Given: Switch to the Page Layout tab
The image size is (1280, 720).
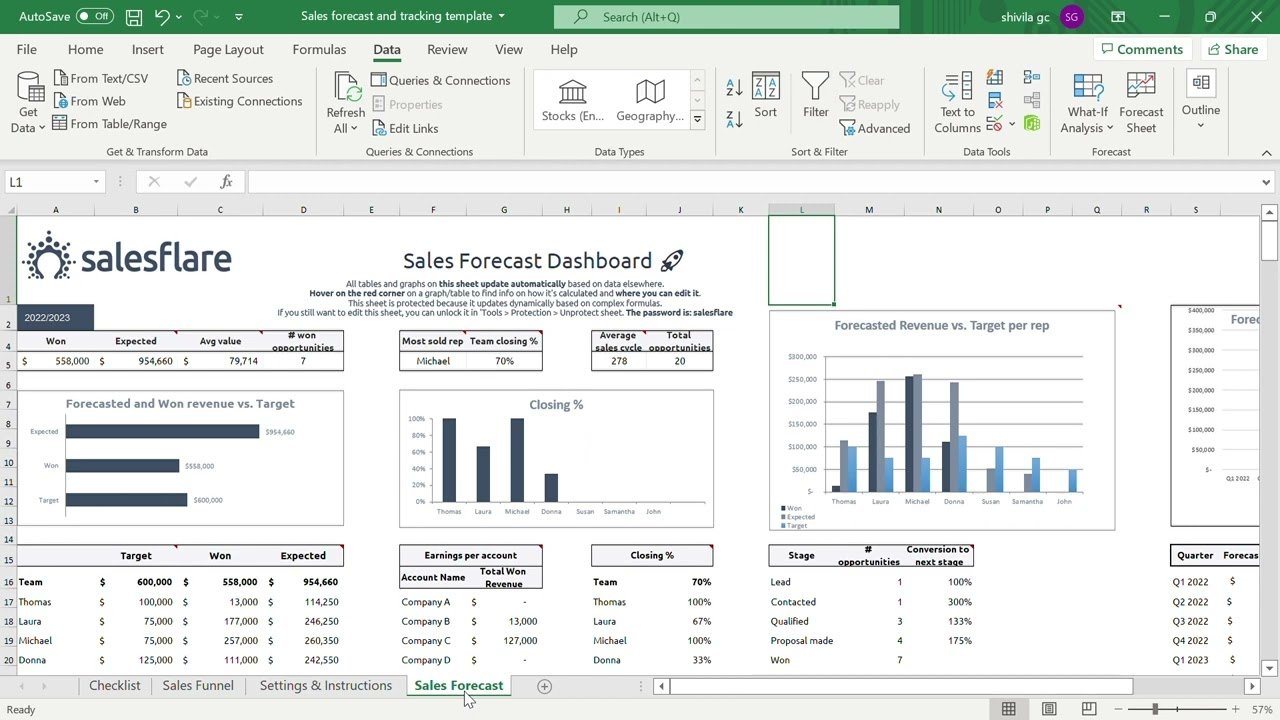Looking at the screenshot, I should pos(228,49).
